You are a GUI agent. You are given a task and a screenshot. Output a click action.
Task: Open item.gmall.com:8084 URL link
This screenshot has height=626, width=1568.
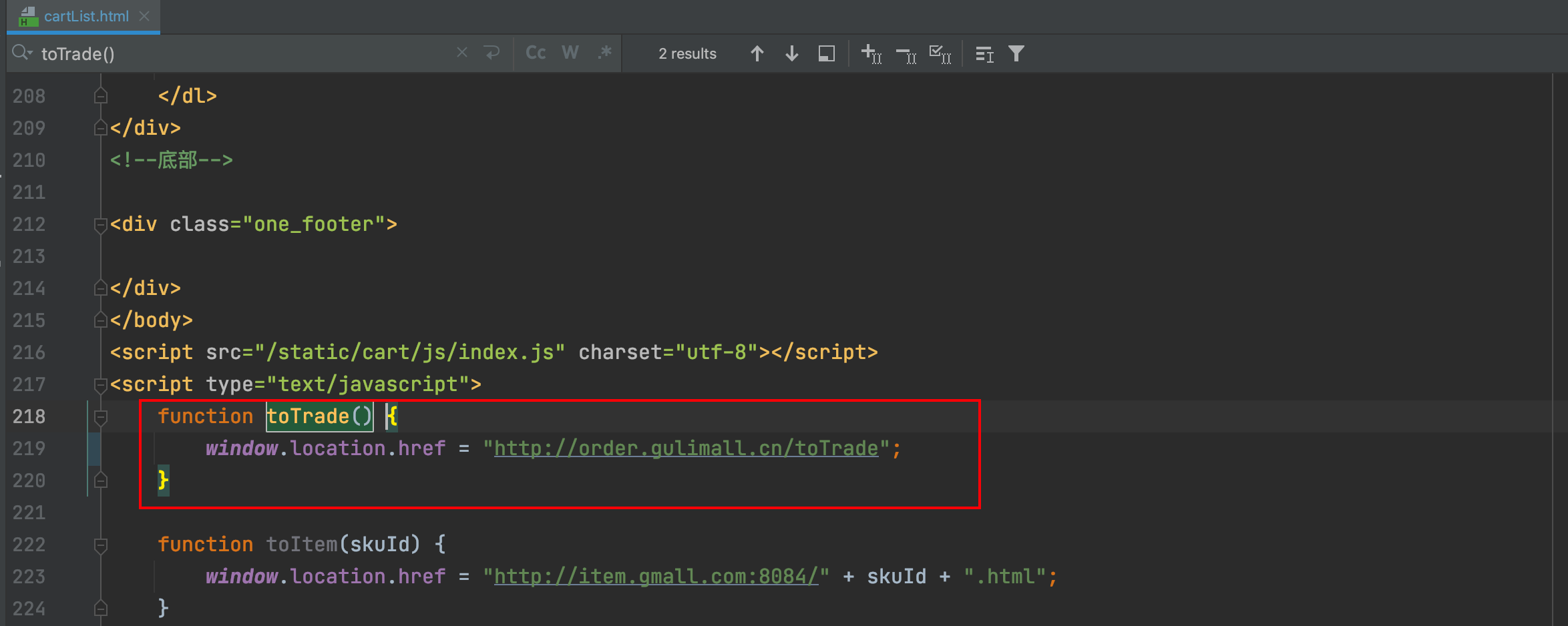656,577
